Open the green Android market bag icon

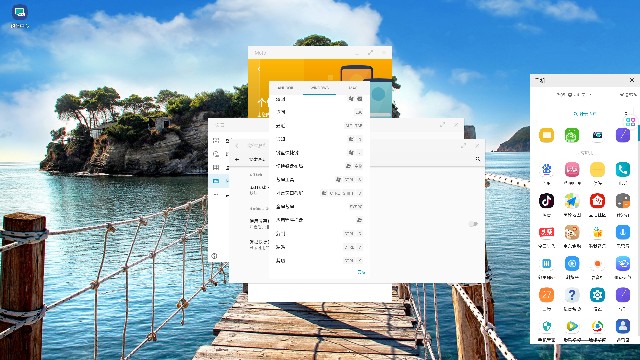tap(572, 135)
